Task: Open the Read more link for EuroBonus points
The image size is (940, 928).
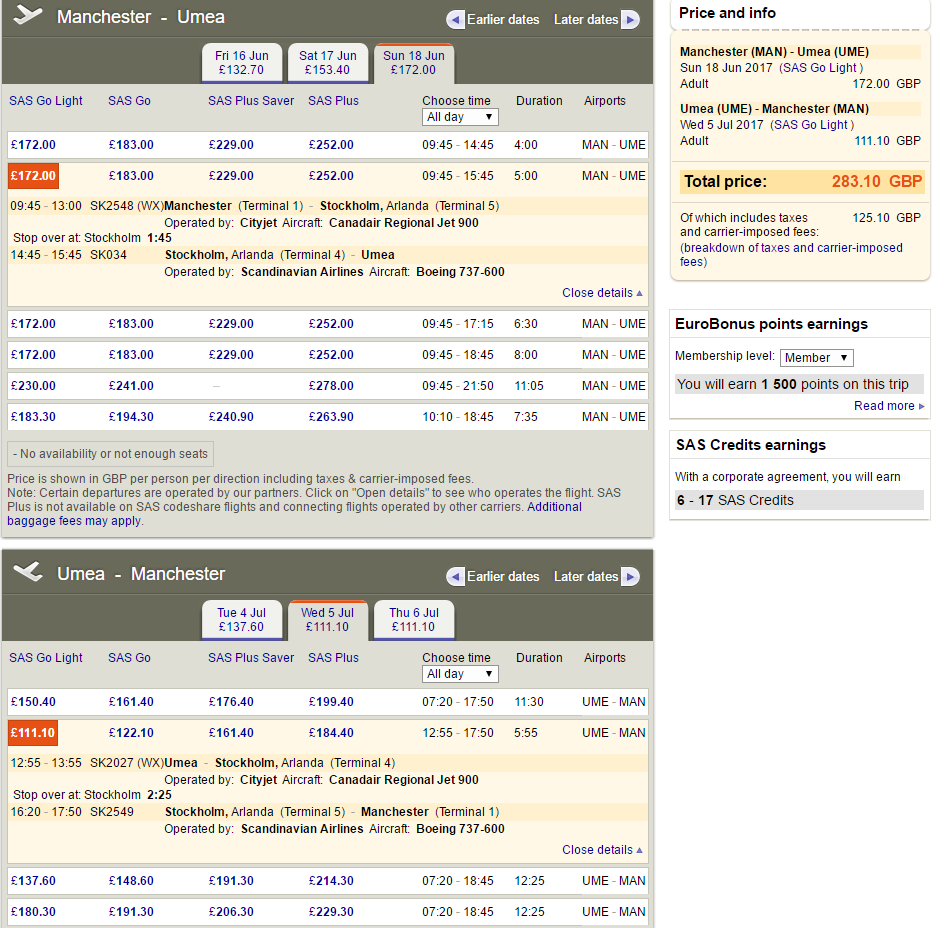Action: [x=889, y=406]
